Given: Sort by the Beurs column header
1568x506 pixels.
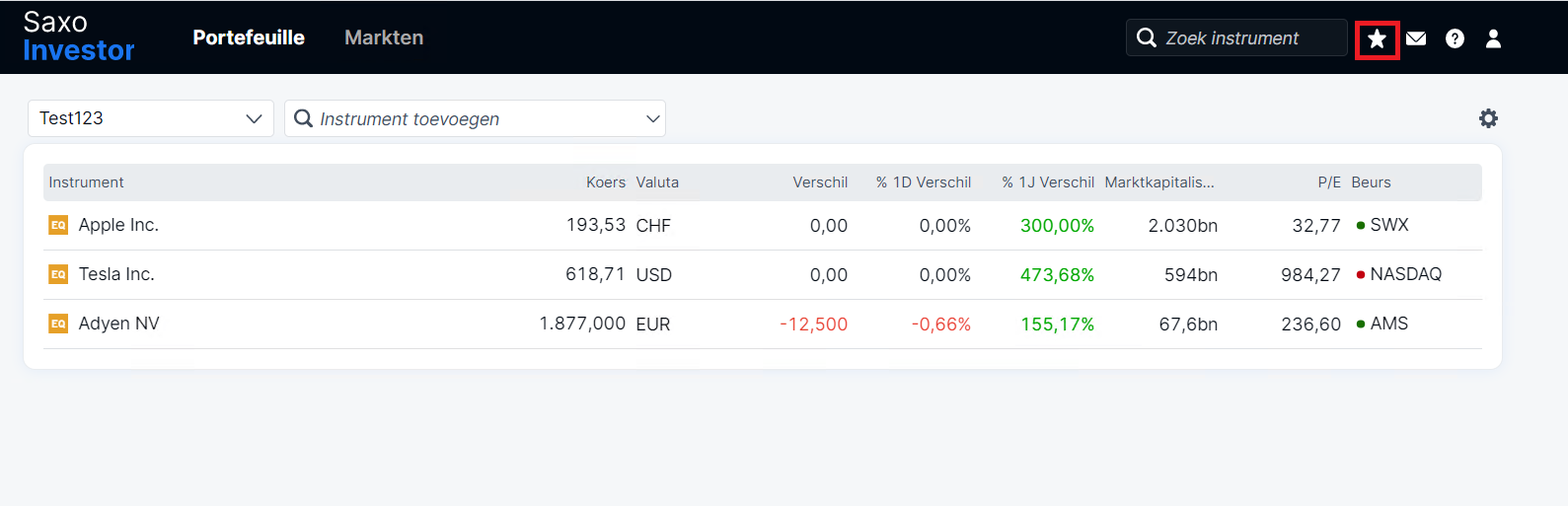Looking at the screenshot, I should [x=1371, y=182].
